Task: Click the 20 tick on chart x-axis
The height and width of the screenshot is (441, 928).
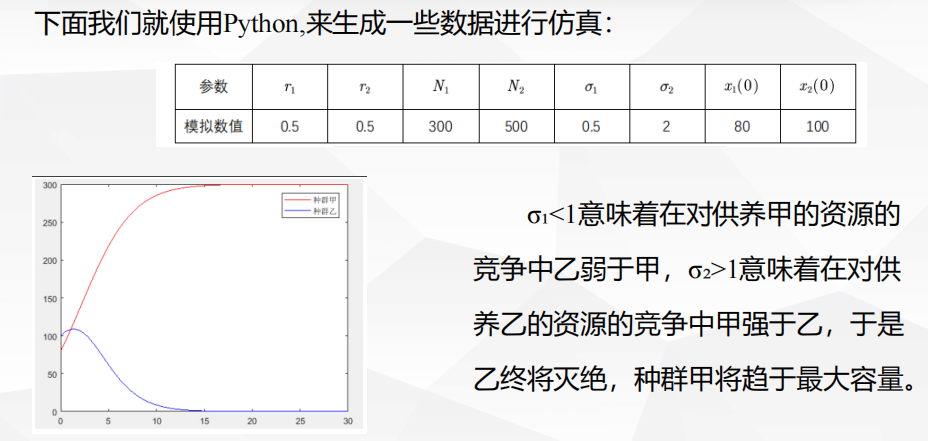Action: [x=252, y=421]
